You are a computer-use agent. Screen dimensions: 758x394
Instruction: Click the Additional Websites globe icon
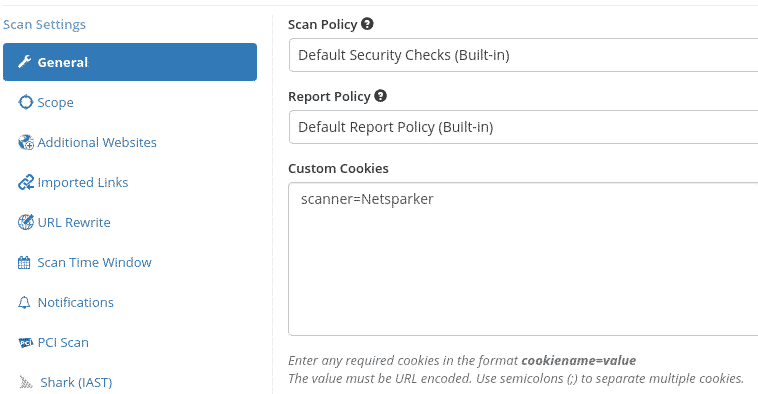pyautogui.click(x=26, y=143)
